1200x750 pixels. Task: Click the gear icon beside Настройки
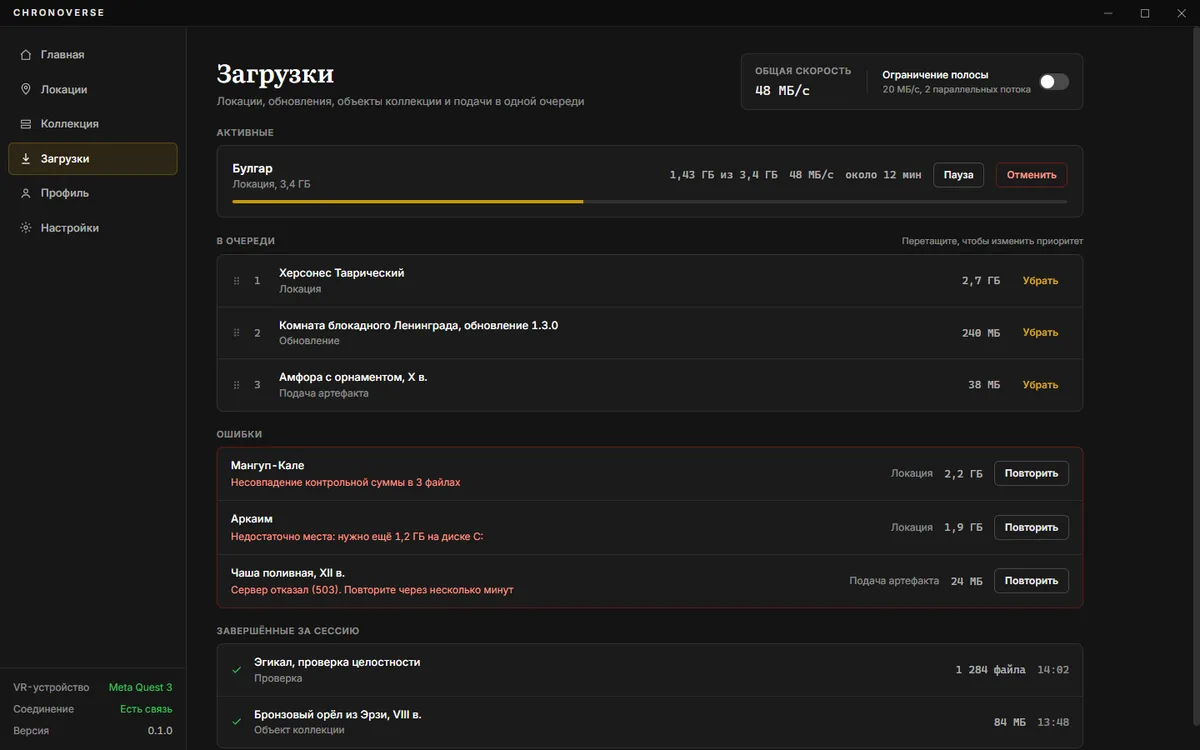point(26,228)
